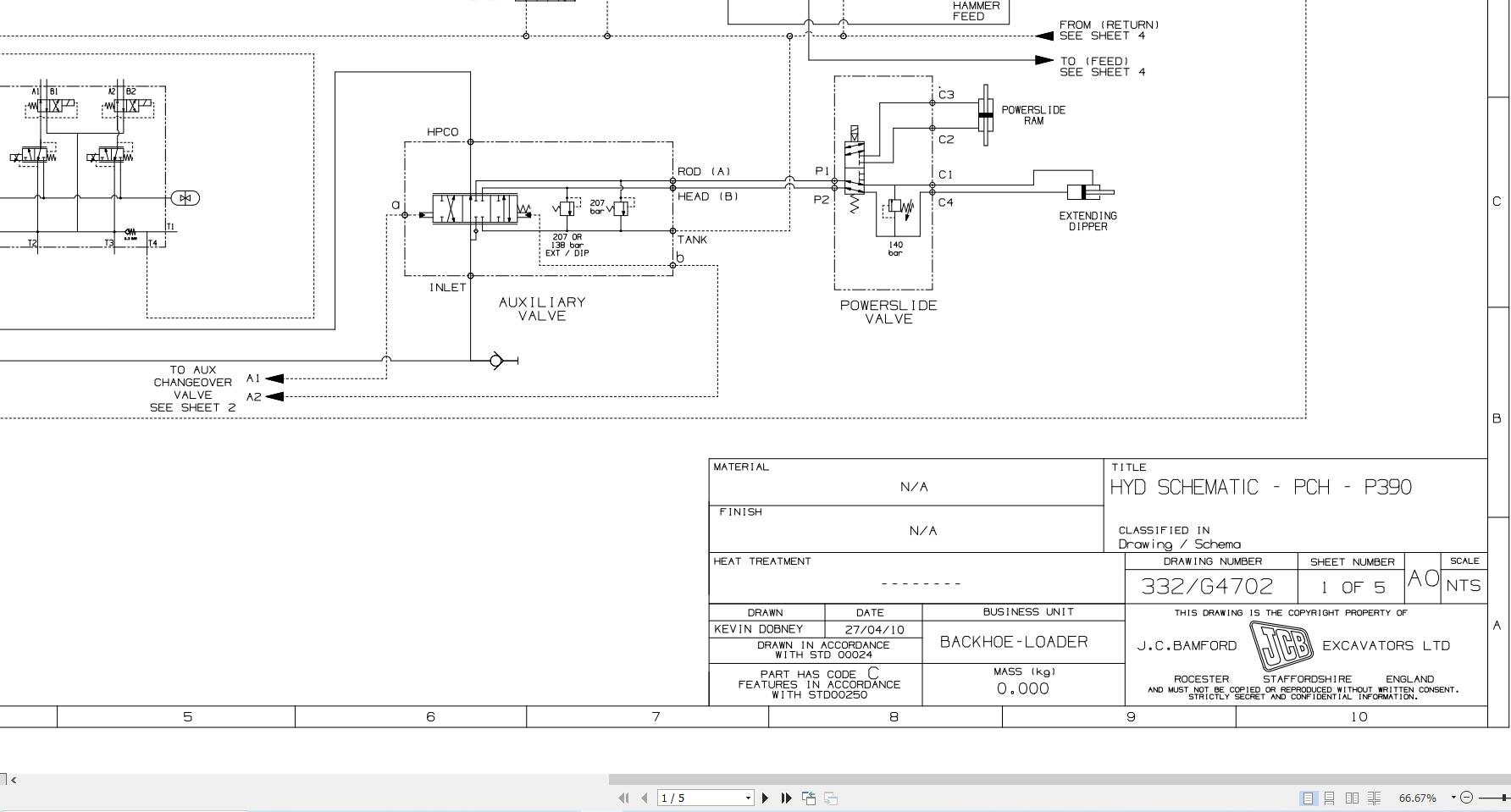The width and height of the screenshot is (1511, 812).
Task: Click the HPCO port label
Action: [443, 132]
